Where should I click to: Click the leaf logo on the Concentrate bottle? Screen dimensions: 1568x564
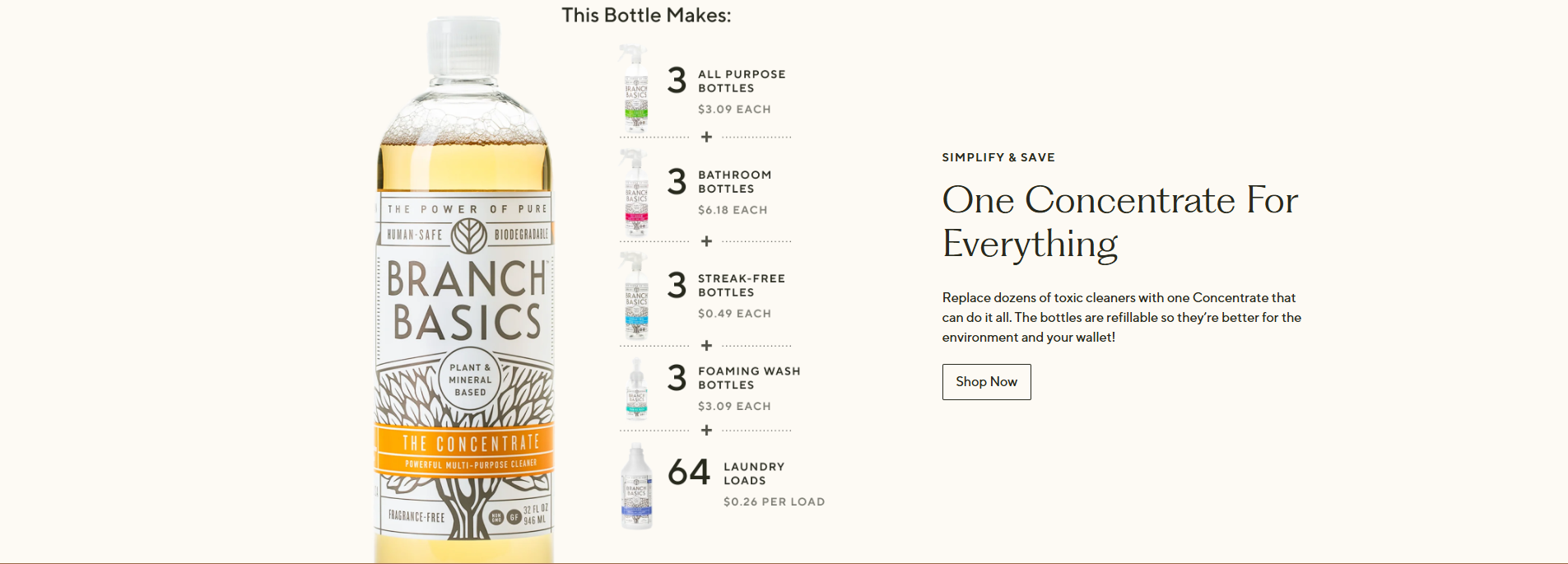pyautogui.click(x=468, y=235)
